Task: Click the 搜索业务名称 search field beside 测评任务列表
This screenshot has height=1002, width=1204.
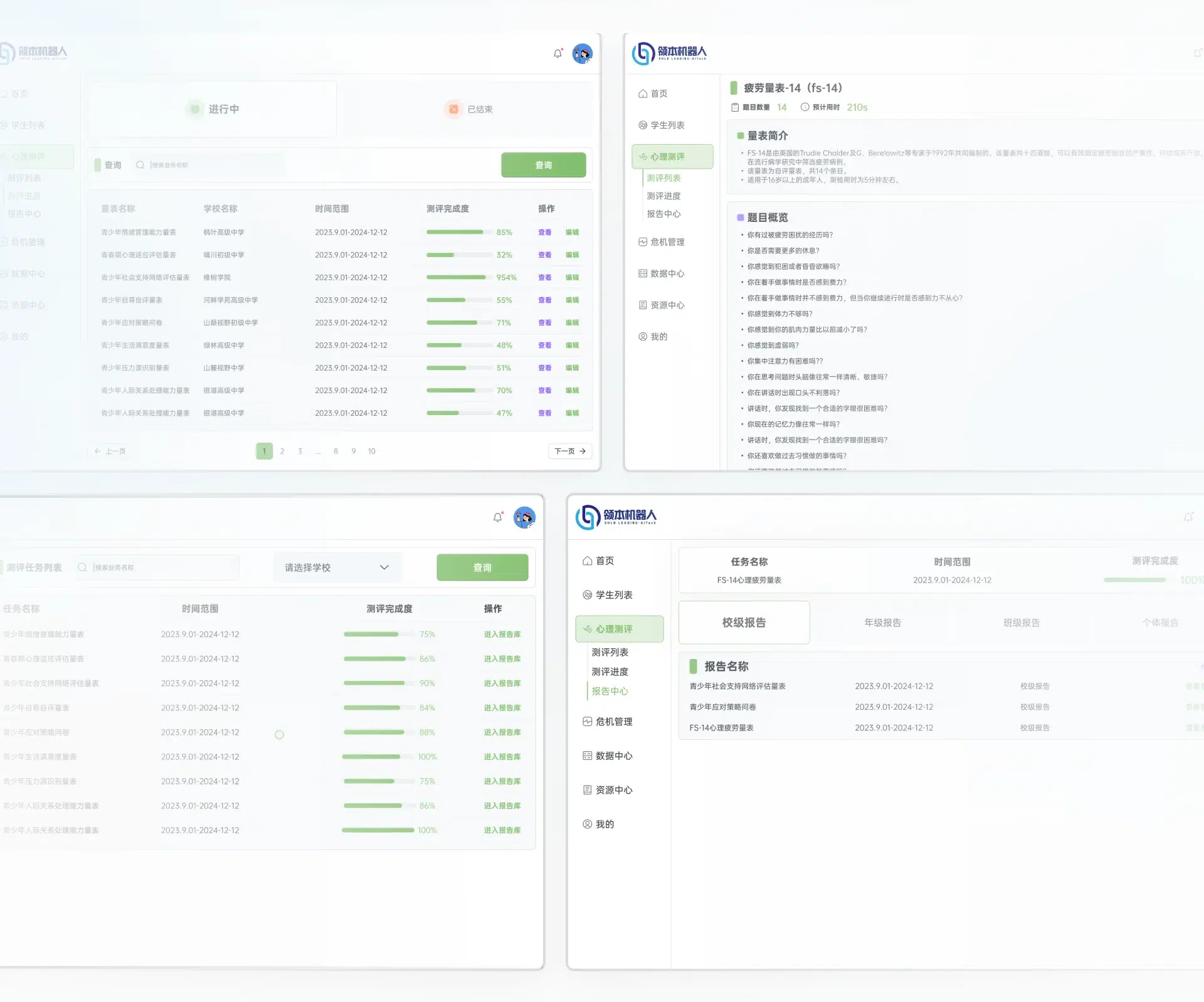Action: [x=158, y=567]
